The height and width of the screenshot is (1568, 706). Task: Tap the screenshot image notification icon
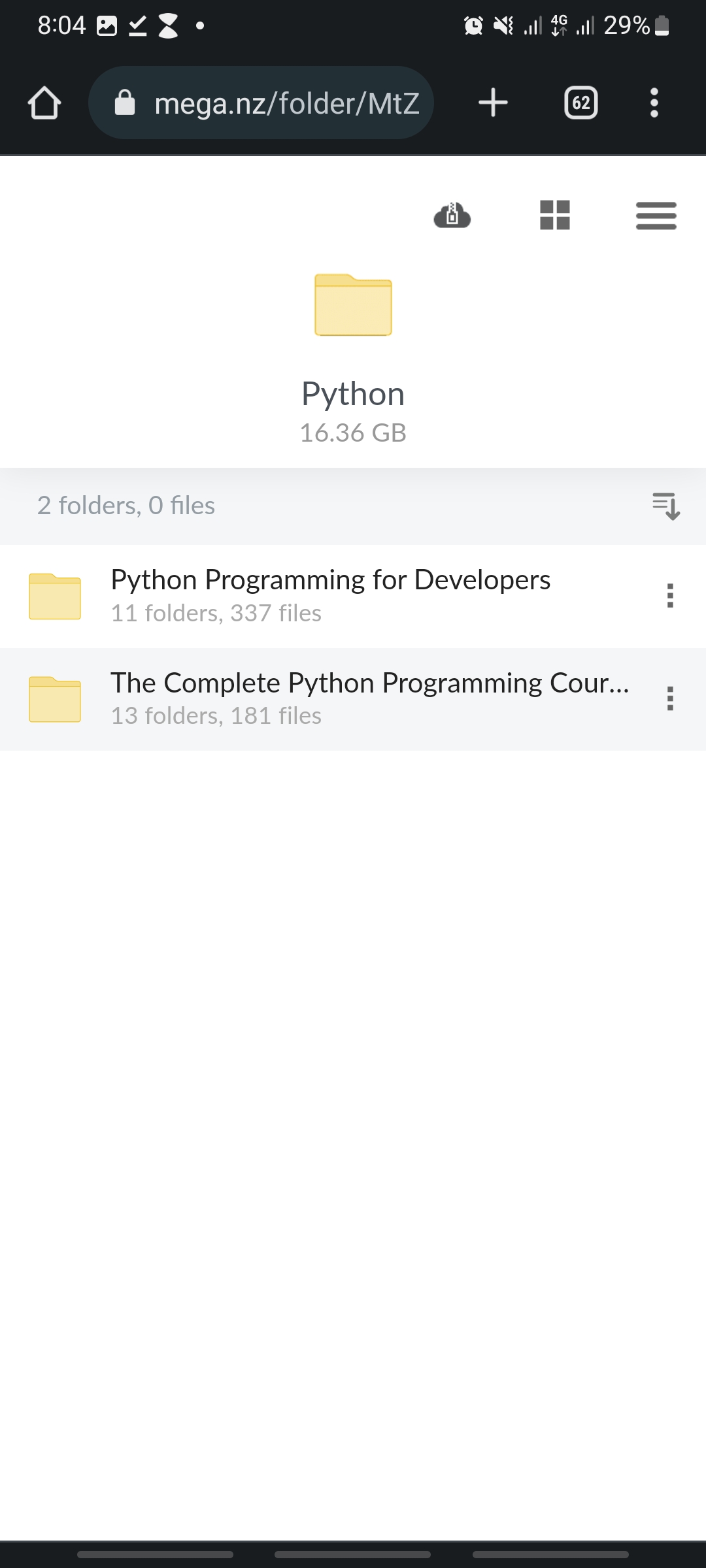tap(107, 26)
